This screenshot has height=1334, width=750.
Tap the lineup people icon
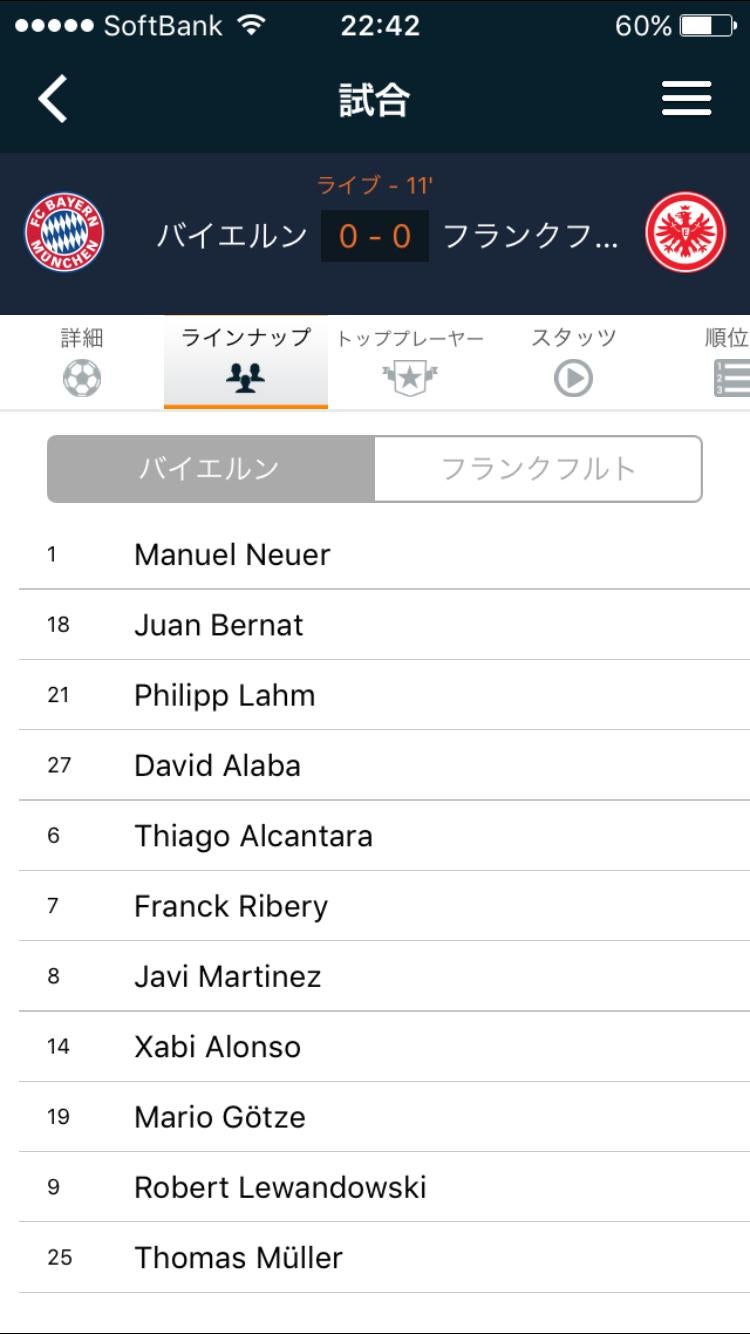pyautogui.click(x=245, y=379)
